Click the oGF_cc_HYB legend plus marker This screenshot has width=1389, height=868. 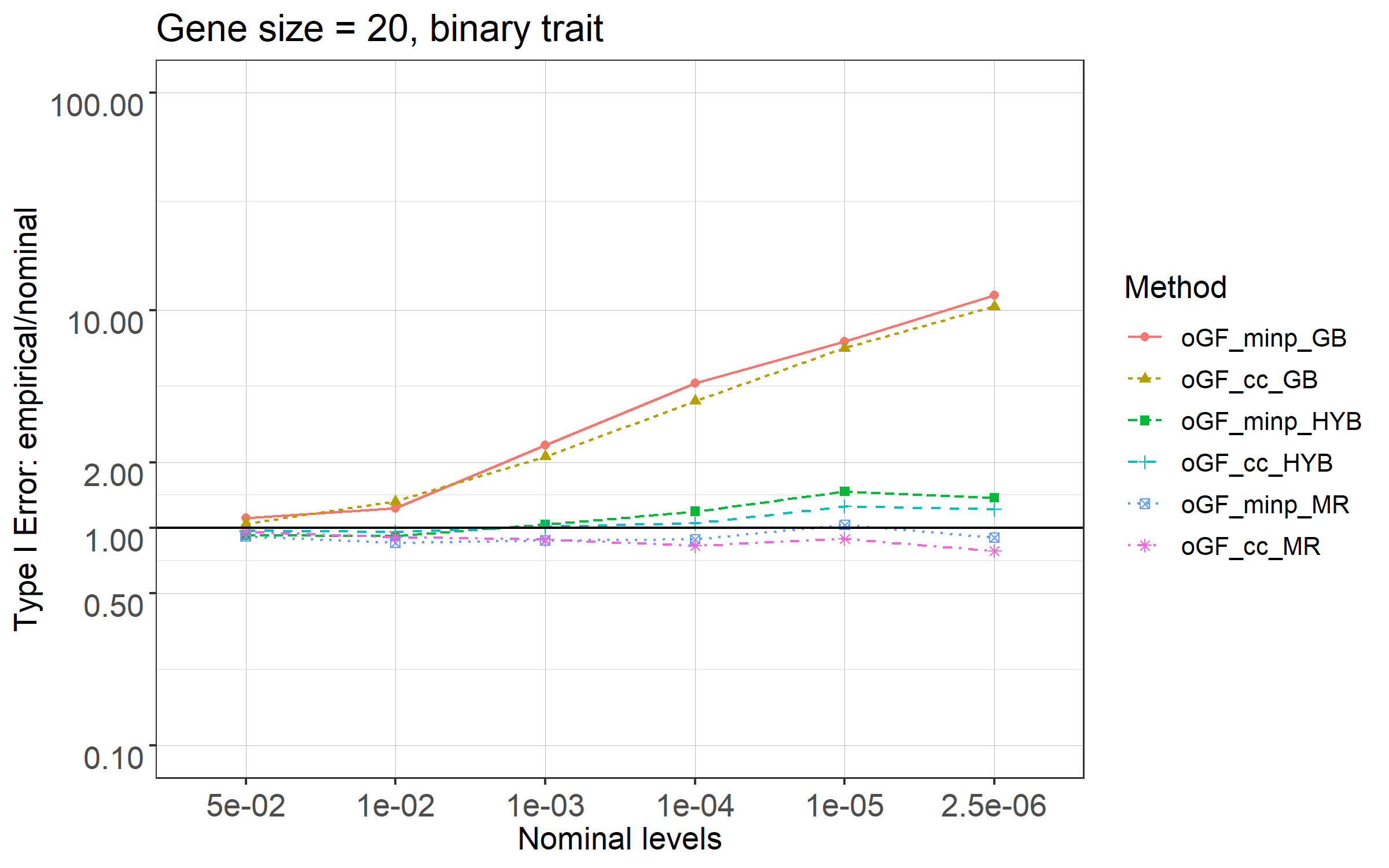pyautogui.click(x=1144, y=462)
